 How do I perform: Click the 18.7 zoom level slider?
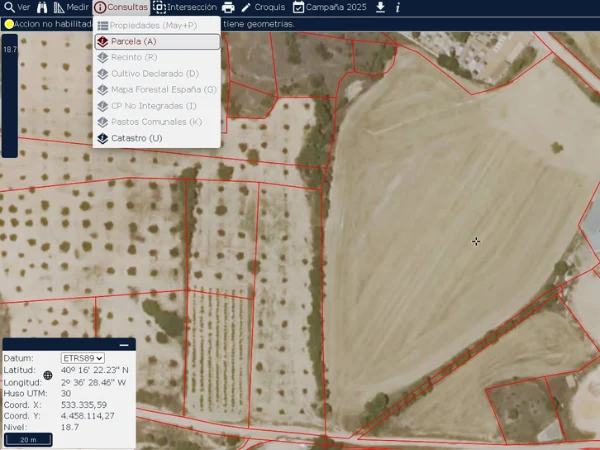(9, 95)
